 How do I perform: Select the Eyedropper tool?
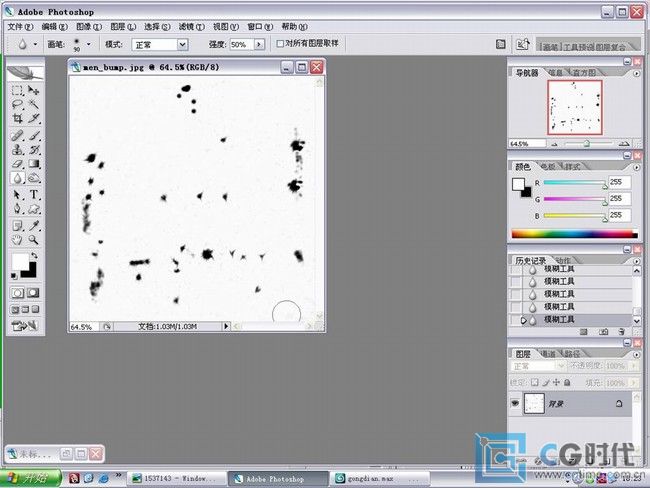click(x=34, y=226)
